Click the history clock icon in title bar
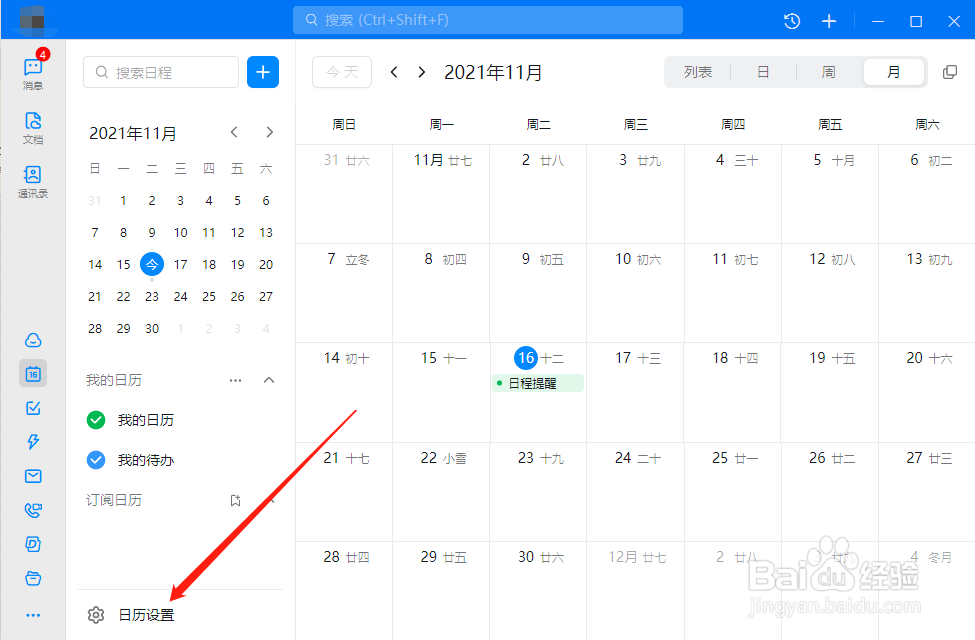975x640 pixels. pos(791,20)
